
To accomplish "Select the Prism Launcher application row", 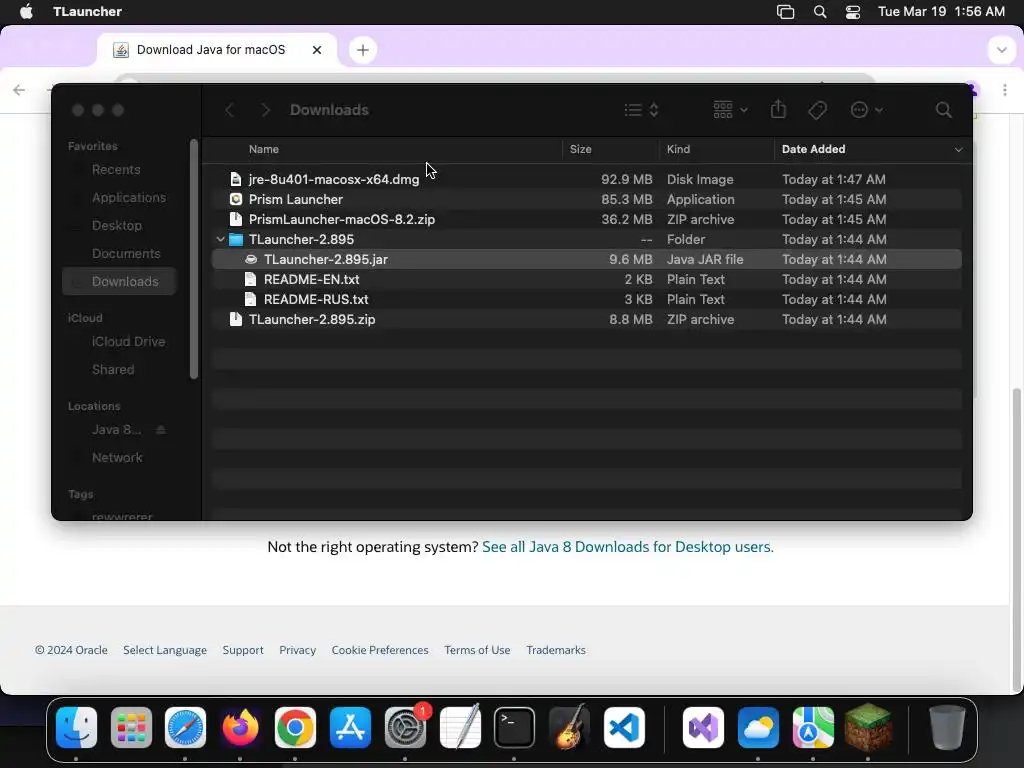I will [586, 200].
